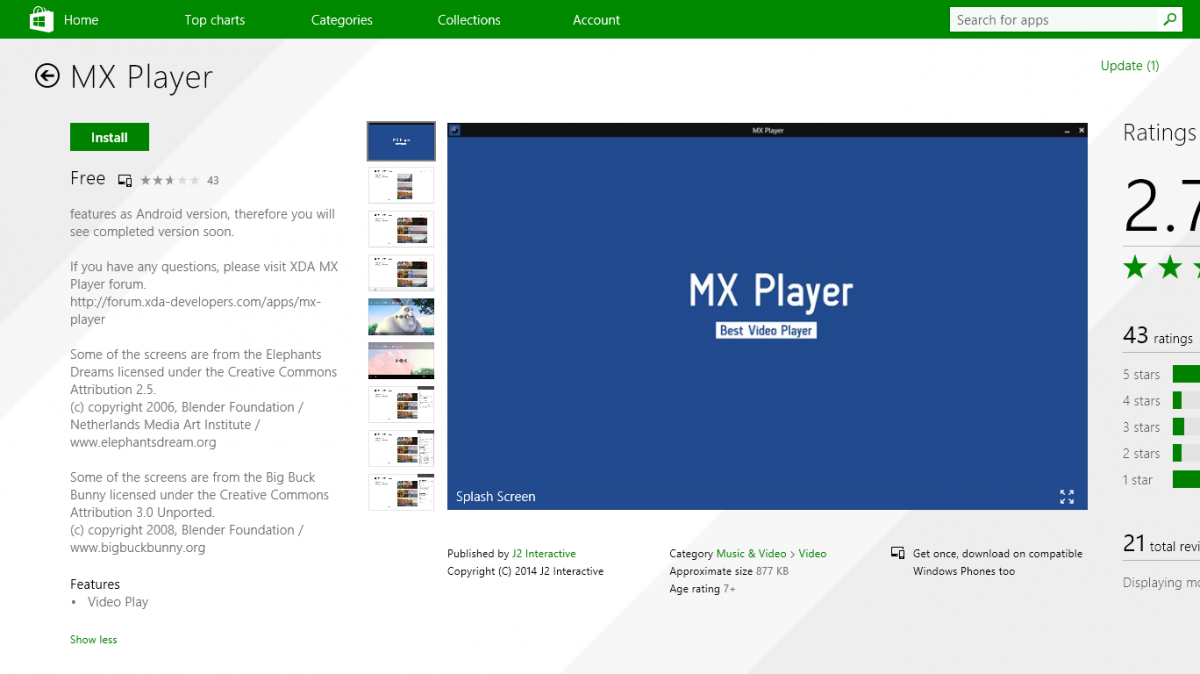Click the Age rating 7+ text
This screenshot has height=674, width=1200.
702,590
